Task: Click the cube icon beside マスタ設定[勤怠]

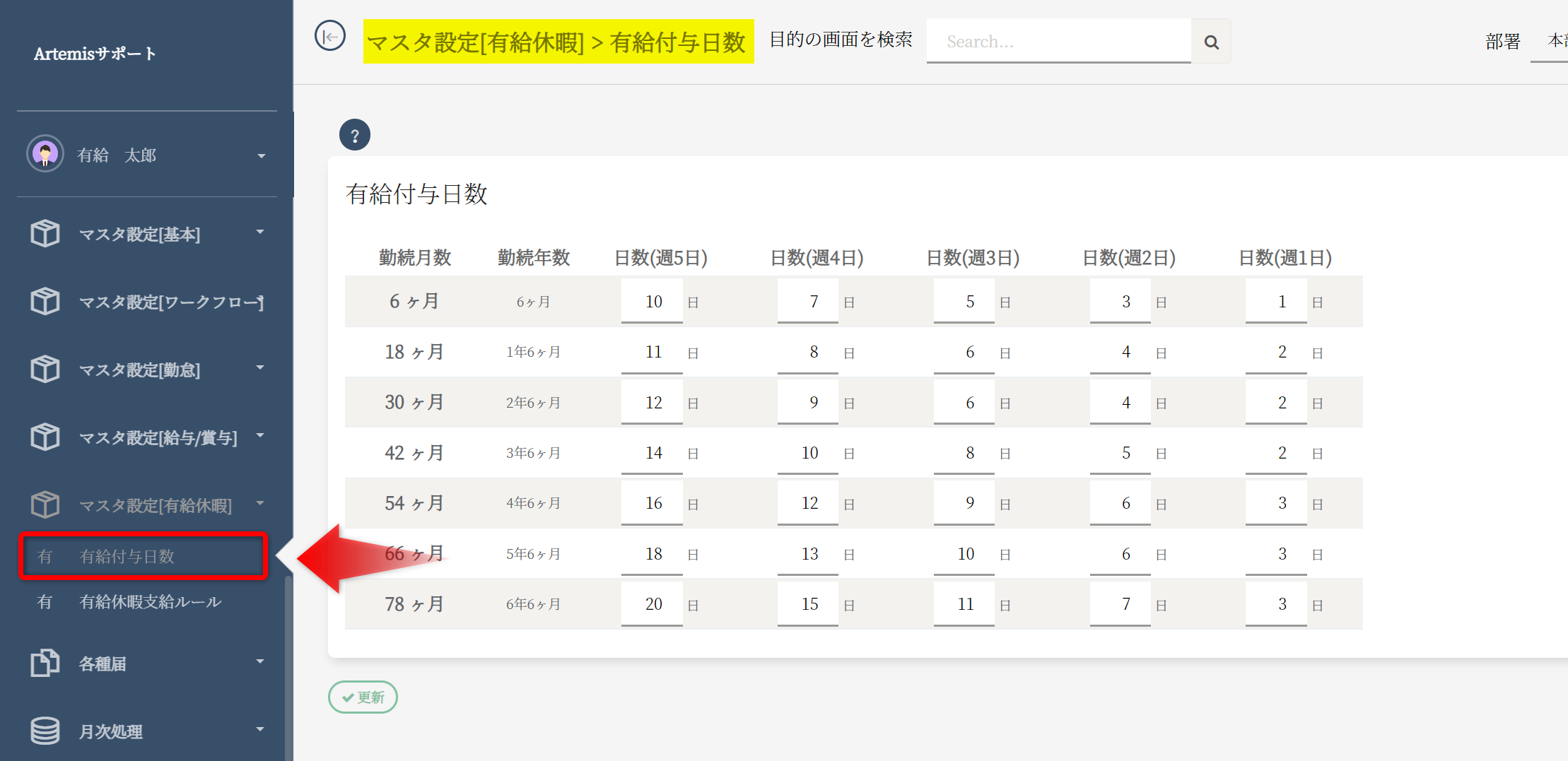Action: 45,369
